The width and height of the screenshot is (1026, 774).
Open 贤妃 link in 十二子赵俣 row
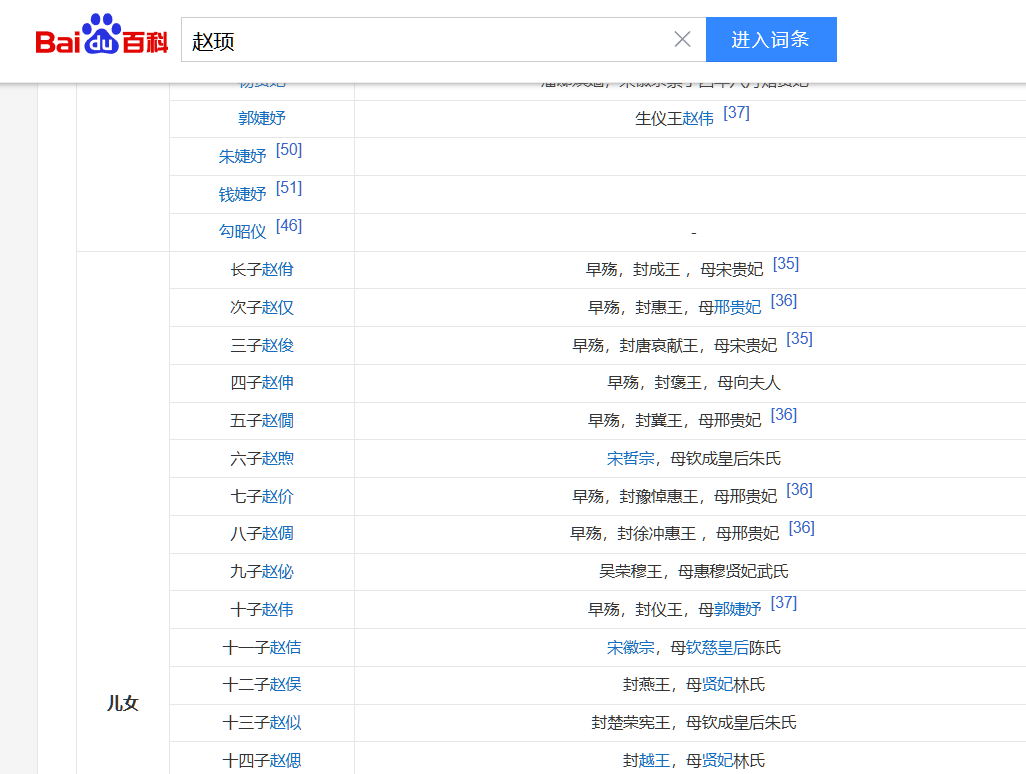717,684
